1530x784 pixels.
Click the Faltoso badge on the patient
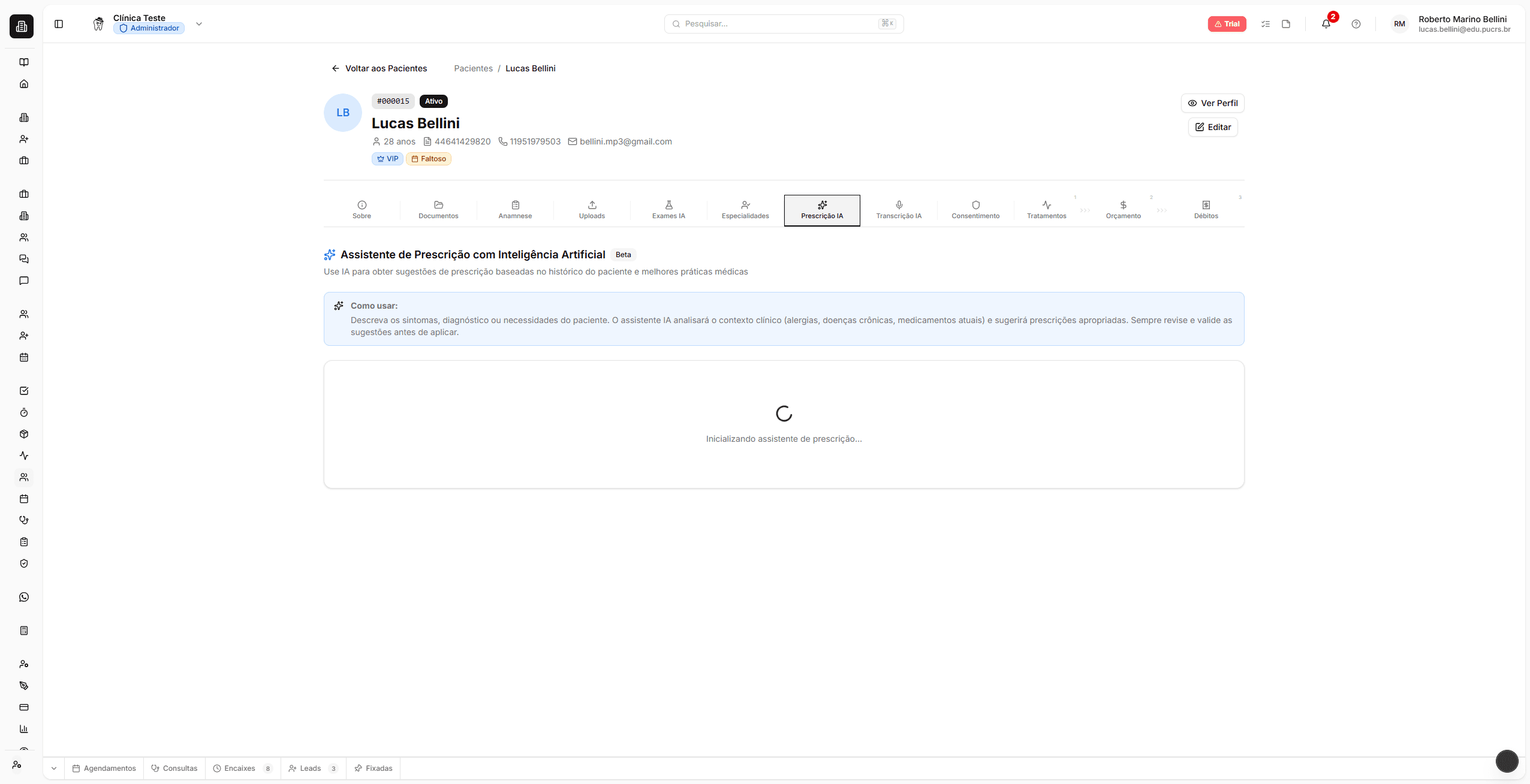[x=429, y=158]
